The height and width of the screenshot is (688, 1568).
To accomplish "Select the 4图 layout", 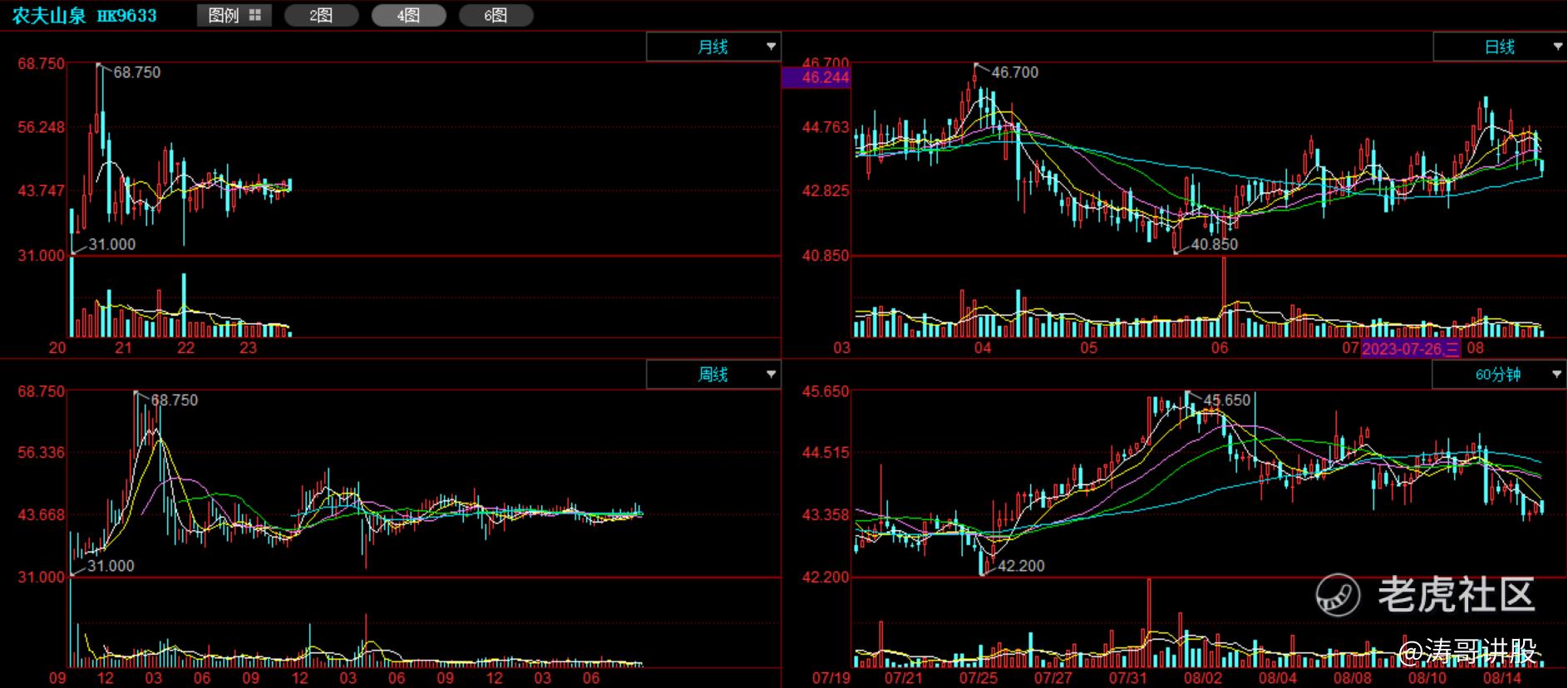I will click(408, 15).
